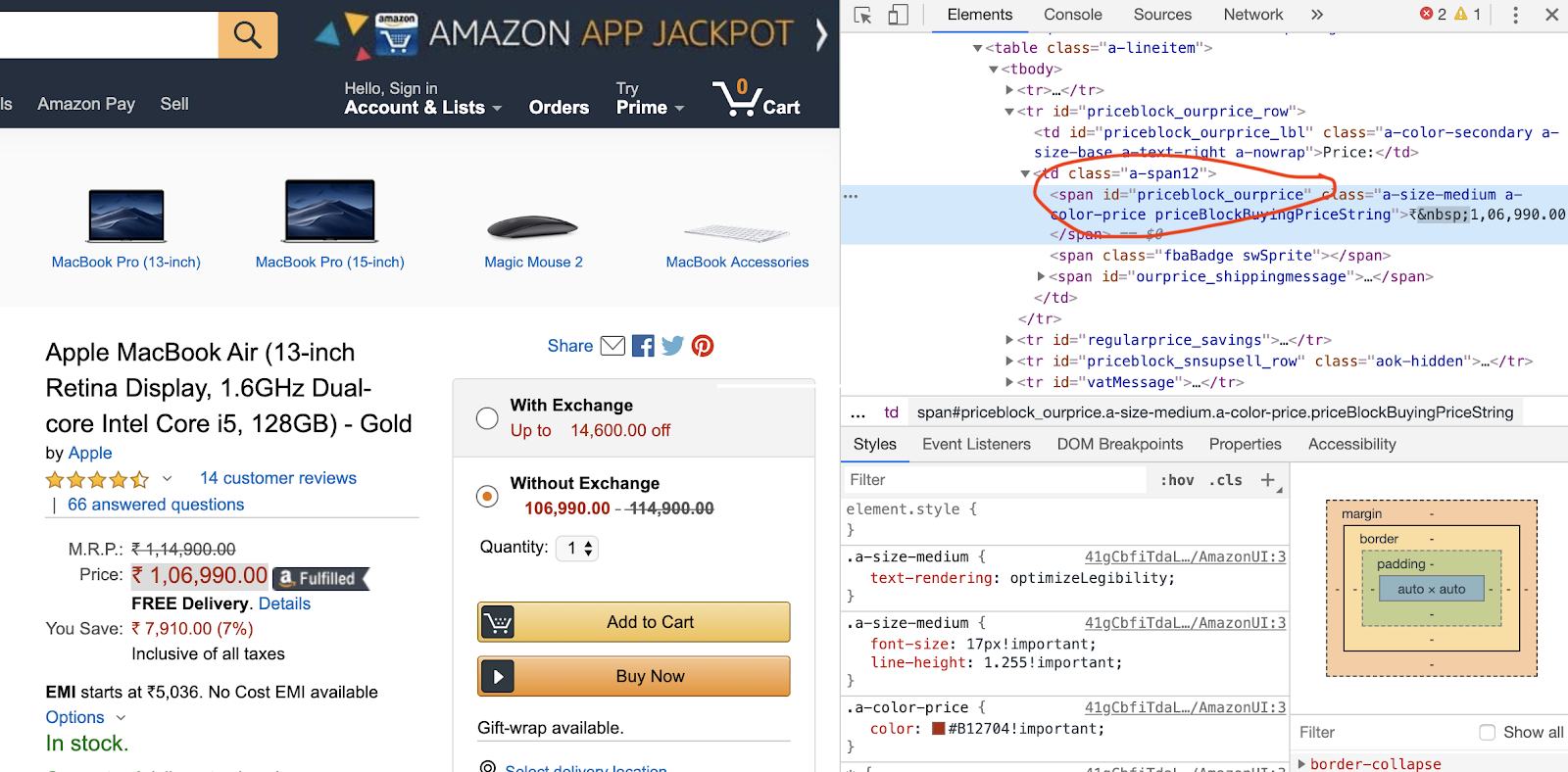This screenshot has width=1568, height=772.
Task: Click the Amazon search text box
Action: click(x=109, y=35)
